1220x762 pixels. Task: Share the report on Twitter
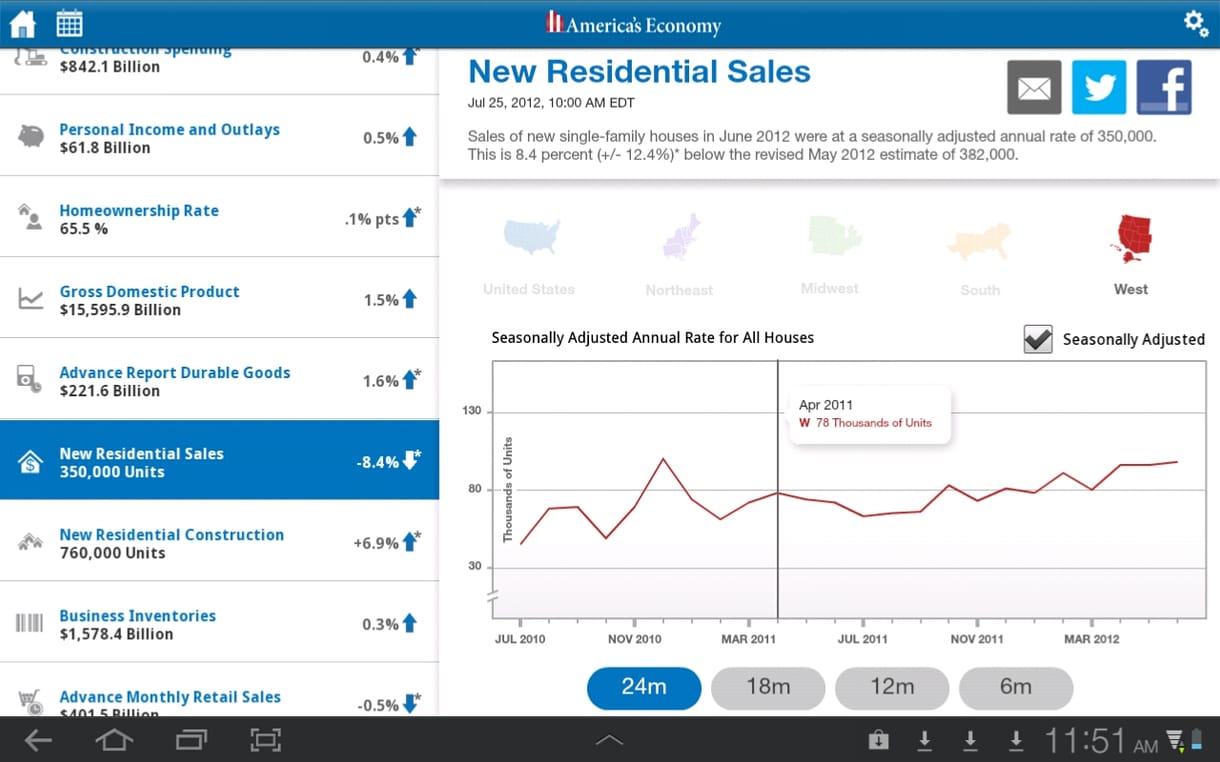[x=1099, y=88]
